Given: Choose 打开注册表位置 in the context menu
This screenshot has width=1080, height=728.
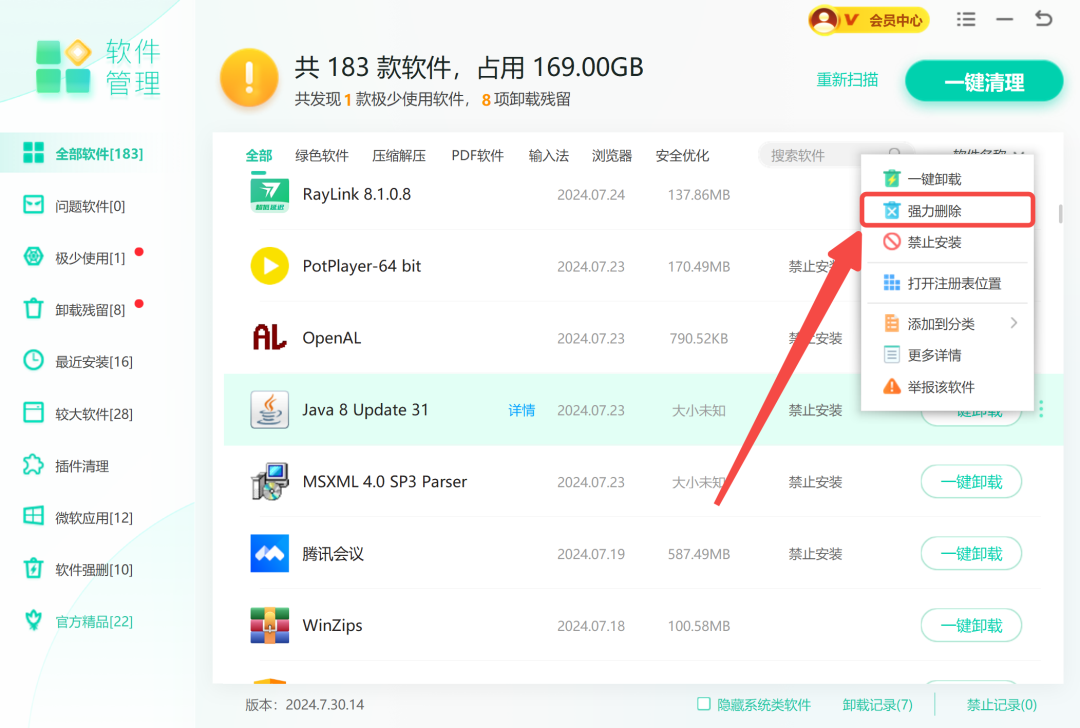Looking at the screenshot, I should [x=947, y=283].
